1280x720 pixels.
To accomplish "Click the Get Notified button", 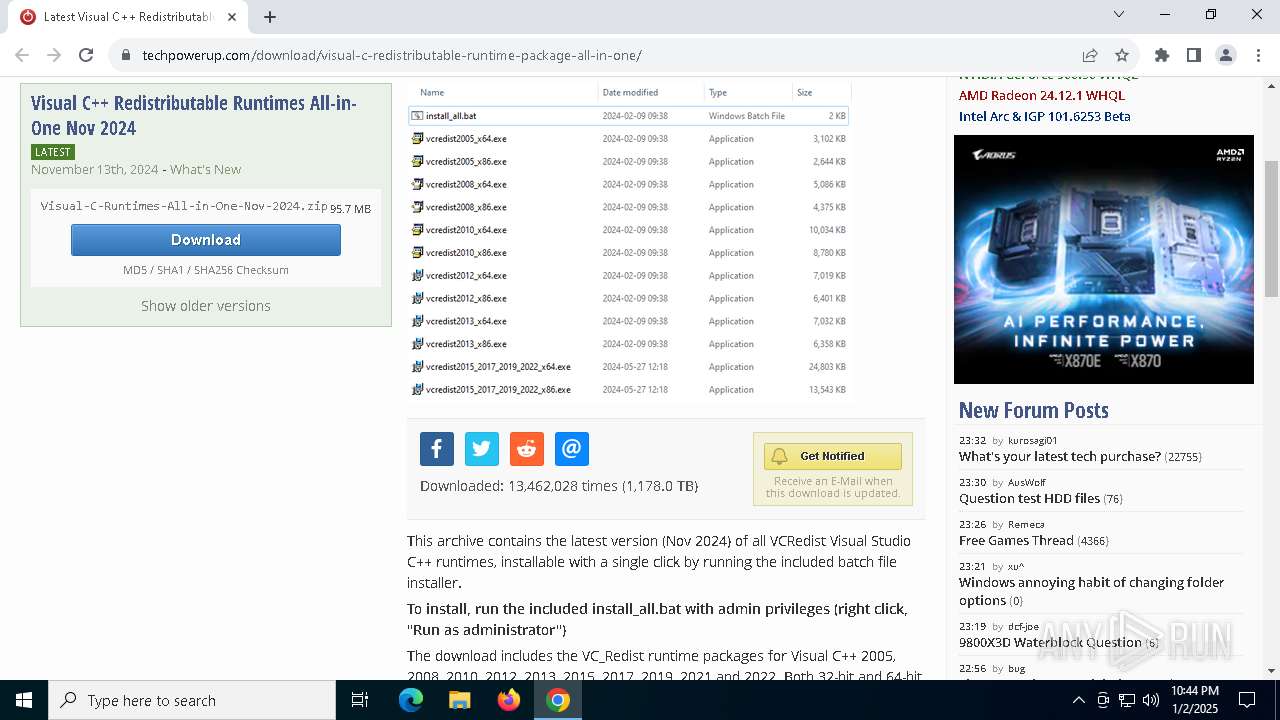I will click(x=833, y=456).
